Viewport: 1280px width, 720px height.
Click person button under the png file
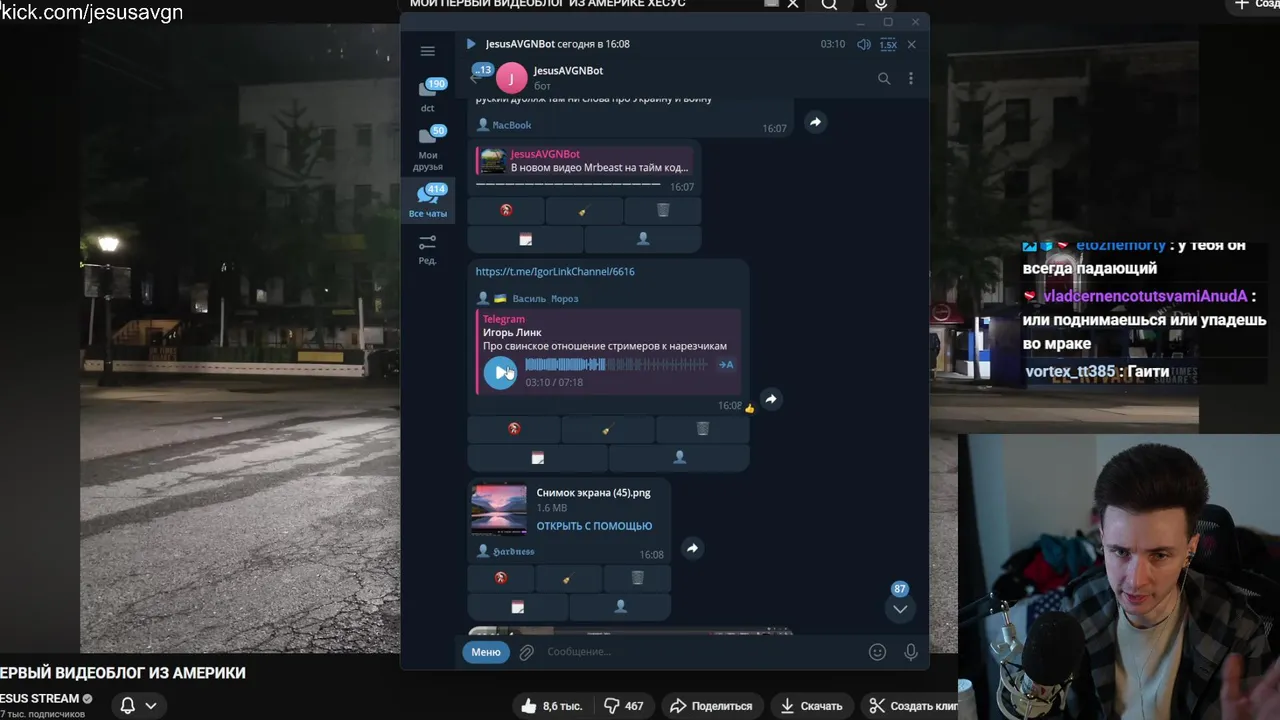(x=620, y=607)
